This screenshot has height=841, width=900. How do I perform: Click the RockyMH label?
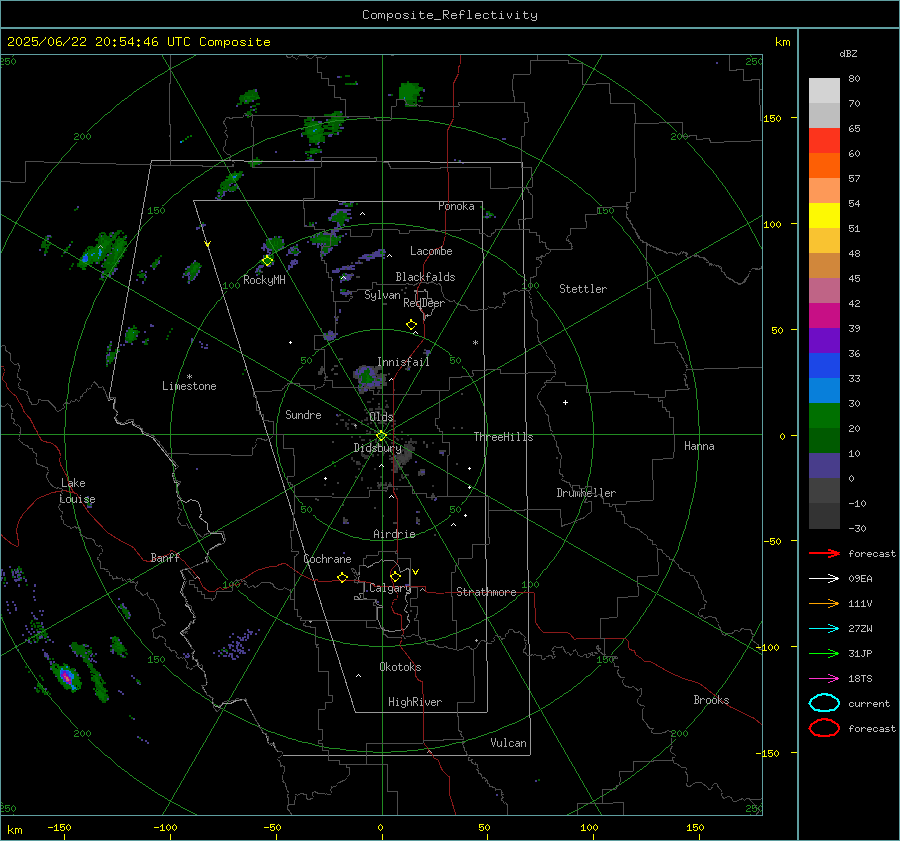pyautogui.click(x=264, y=280)
